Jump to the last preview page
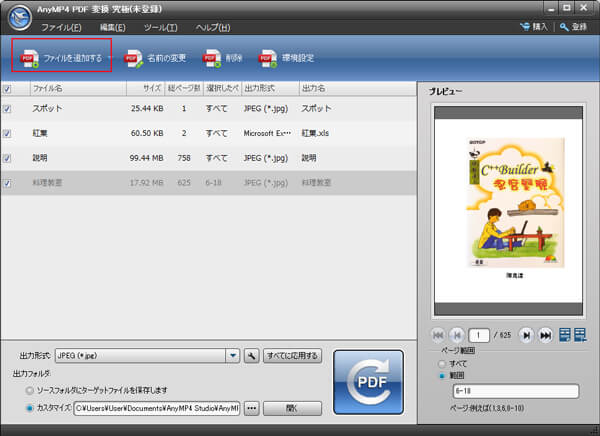600x436 pixels. [x=546, y=335]
